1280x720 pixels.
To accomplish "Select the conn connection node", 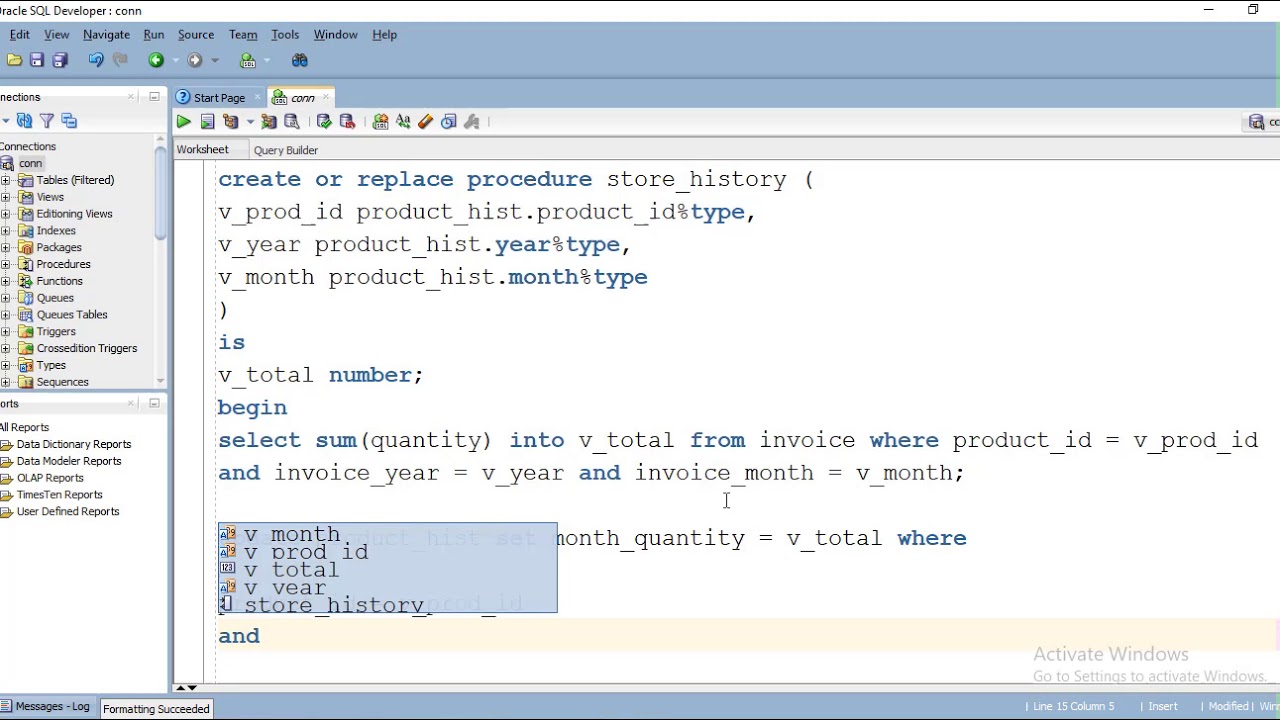I will (30, 163).
